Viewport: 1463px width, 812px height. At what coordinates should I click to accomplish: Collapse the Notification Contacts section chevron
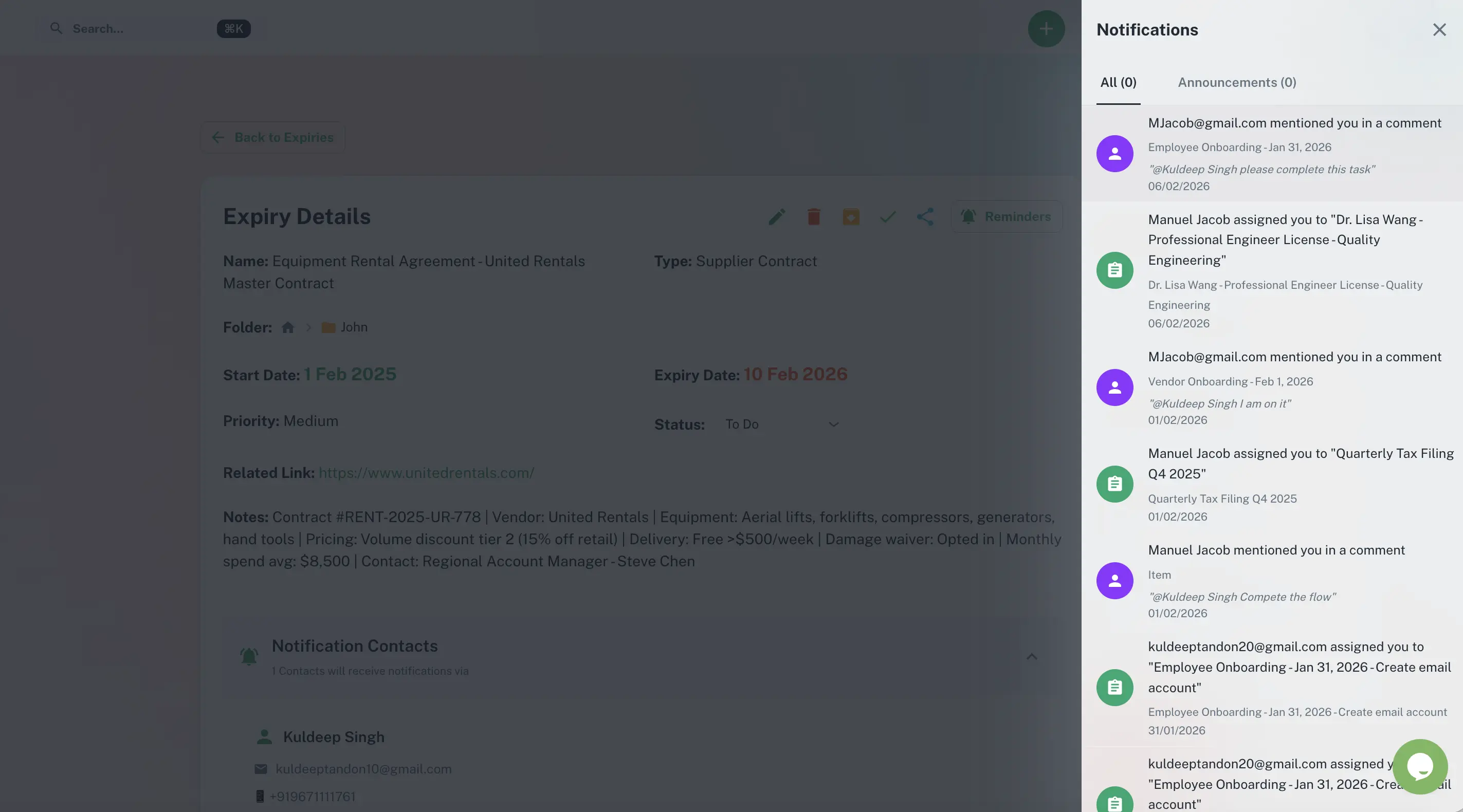click(x=1031, y=657)
